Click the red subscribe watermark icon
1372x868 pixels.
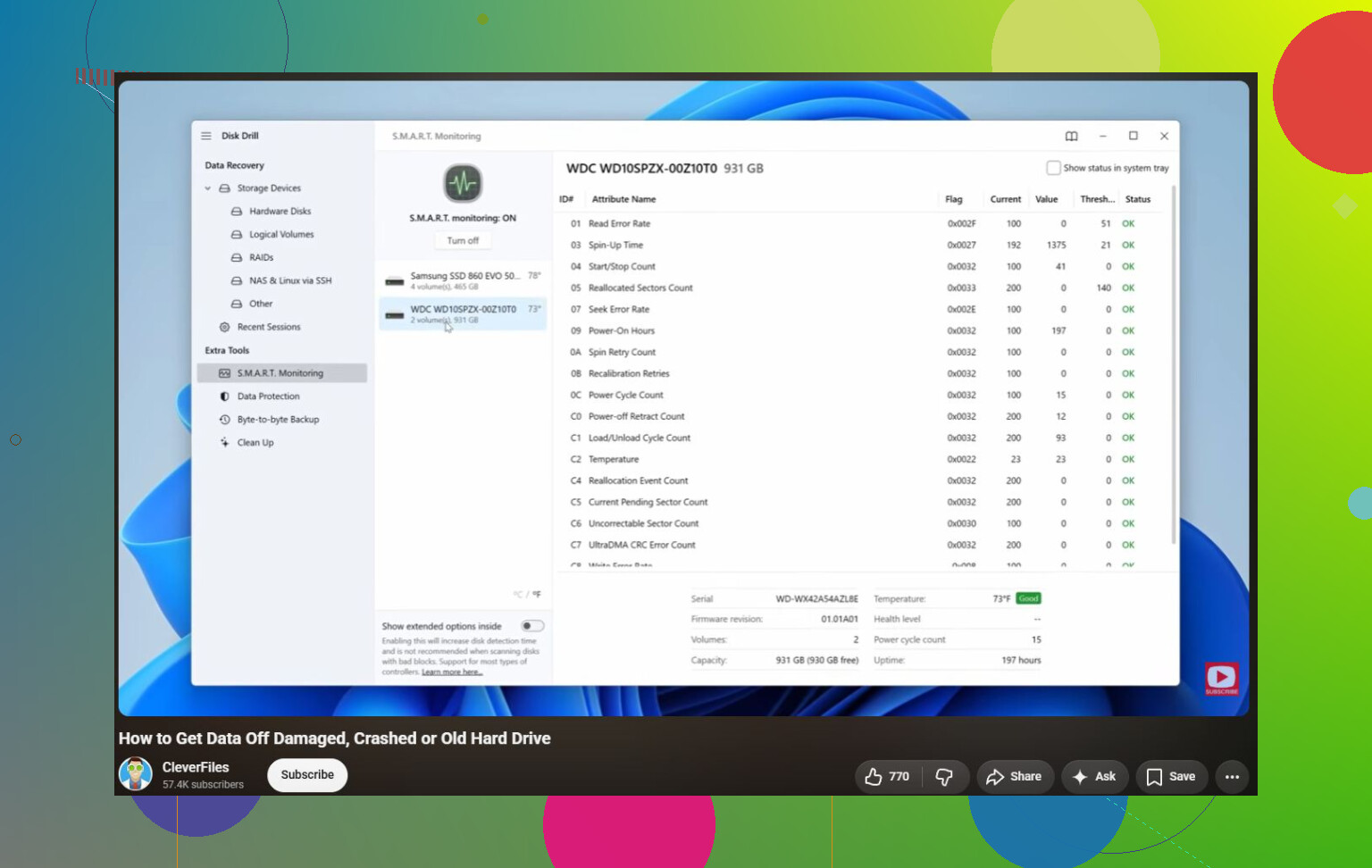1221,679
